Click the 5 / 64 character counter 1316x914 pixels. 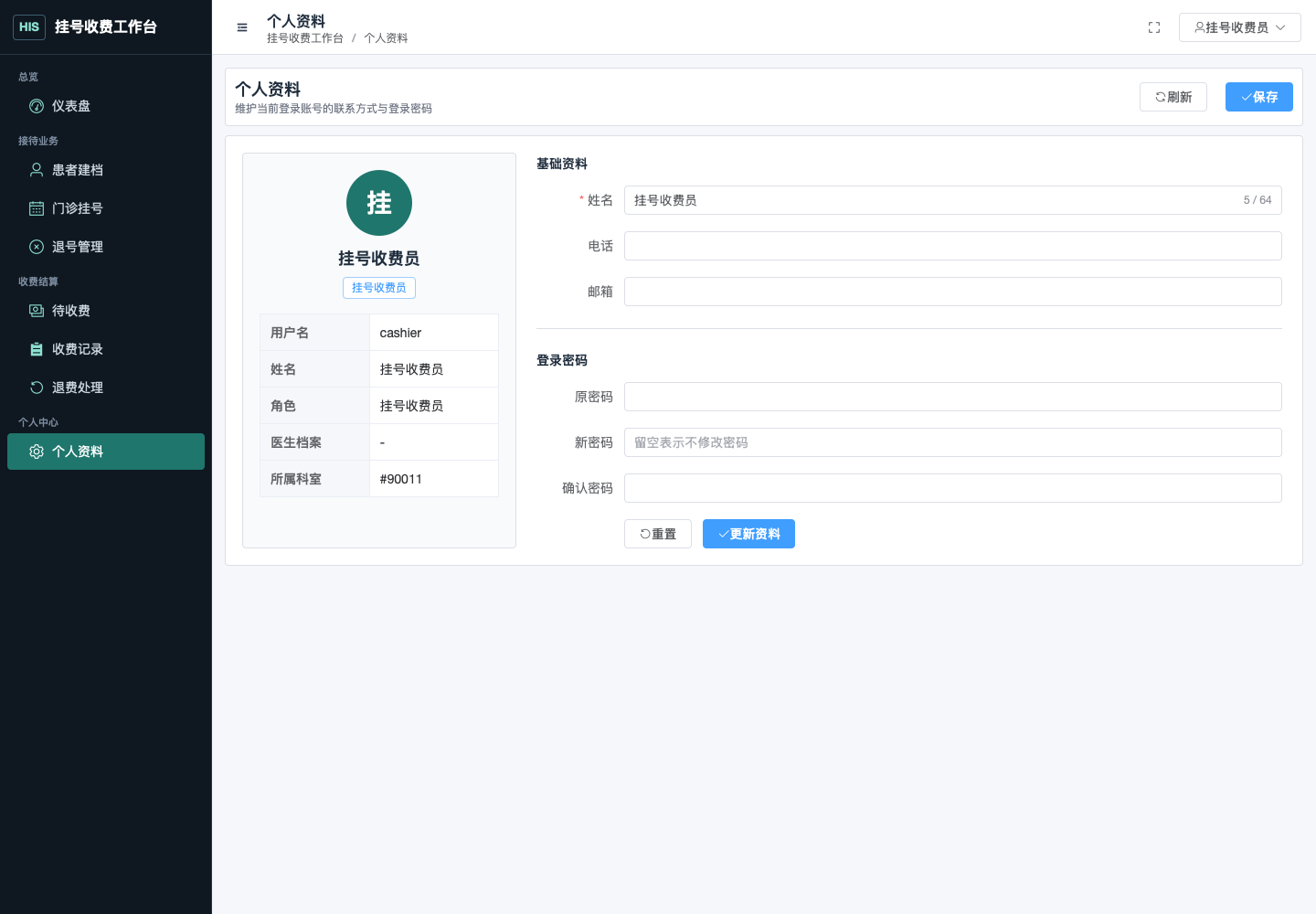coord(1258,200)
